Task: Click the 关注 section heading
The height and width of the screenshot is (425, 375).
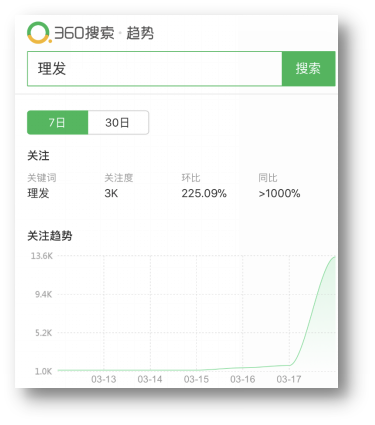Action: [38, 156]
